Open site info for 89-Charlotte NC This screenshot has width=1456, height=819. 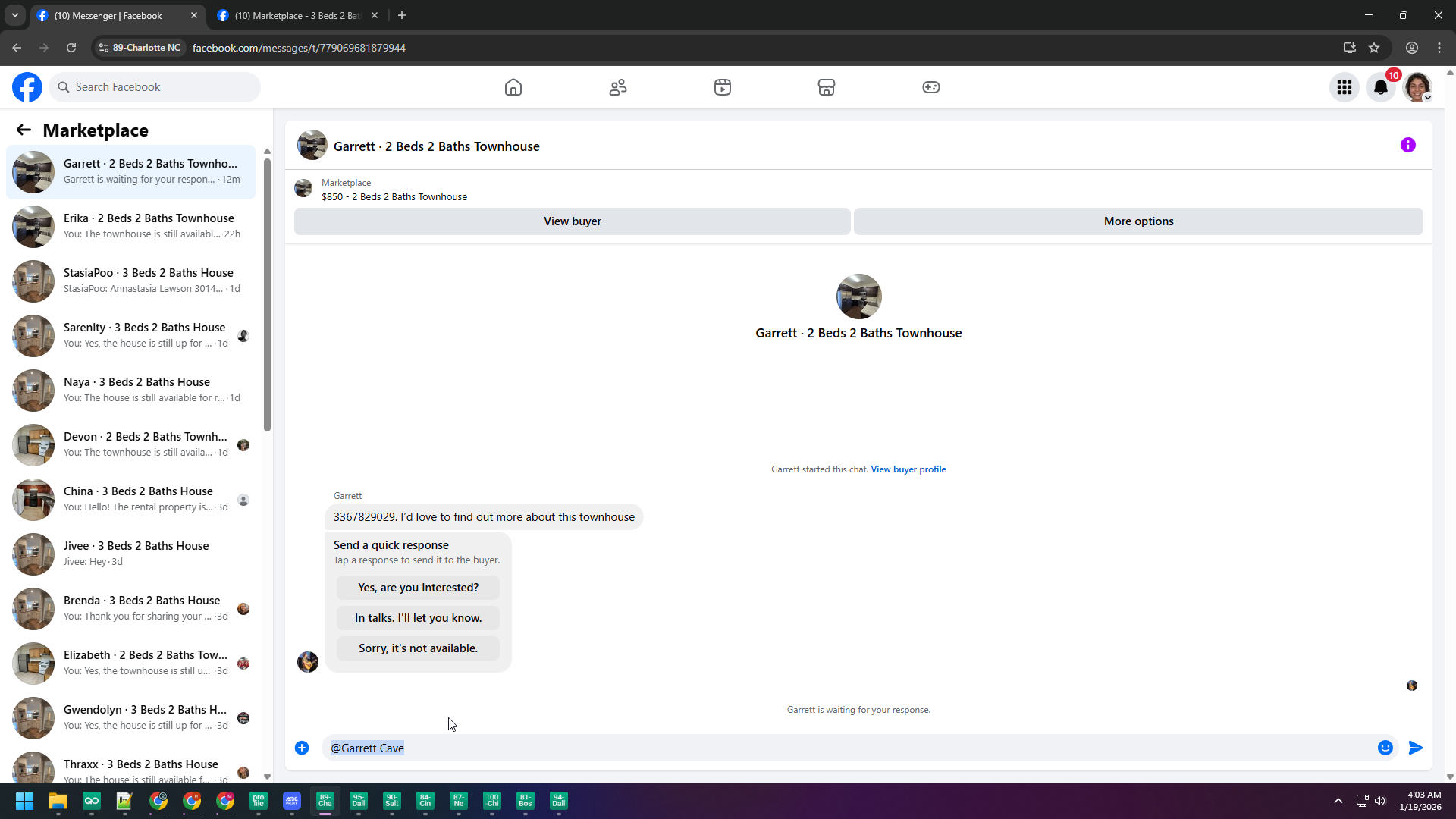(x=140, y=48)
